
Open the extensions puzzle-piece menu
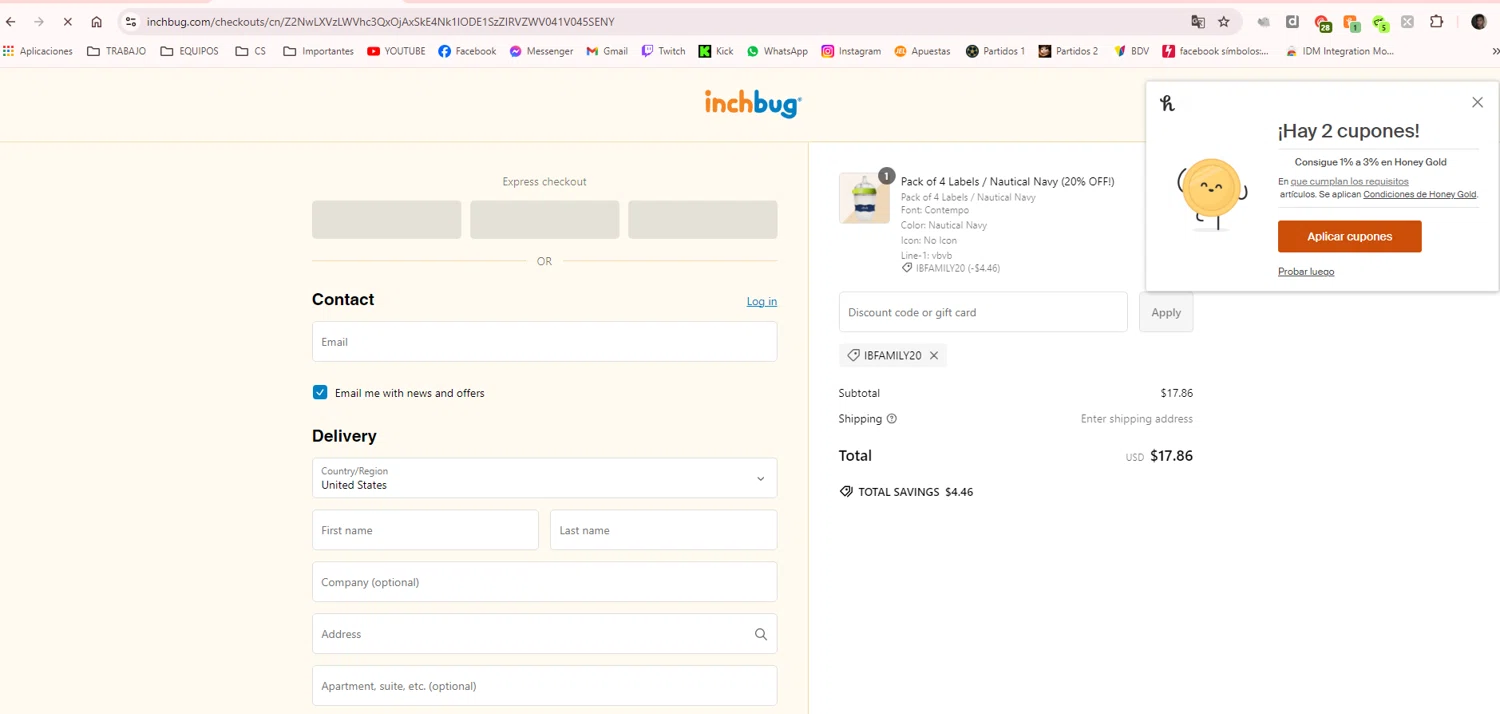1437,22
